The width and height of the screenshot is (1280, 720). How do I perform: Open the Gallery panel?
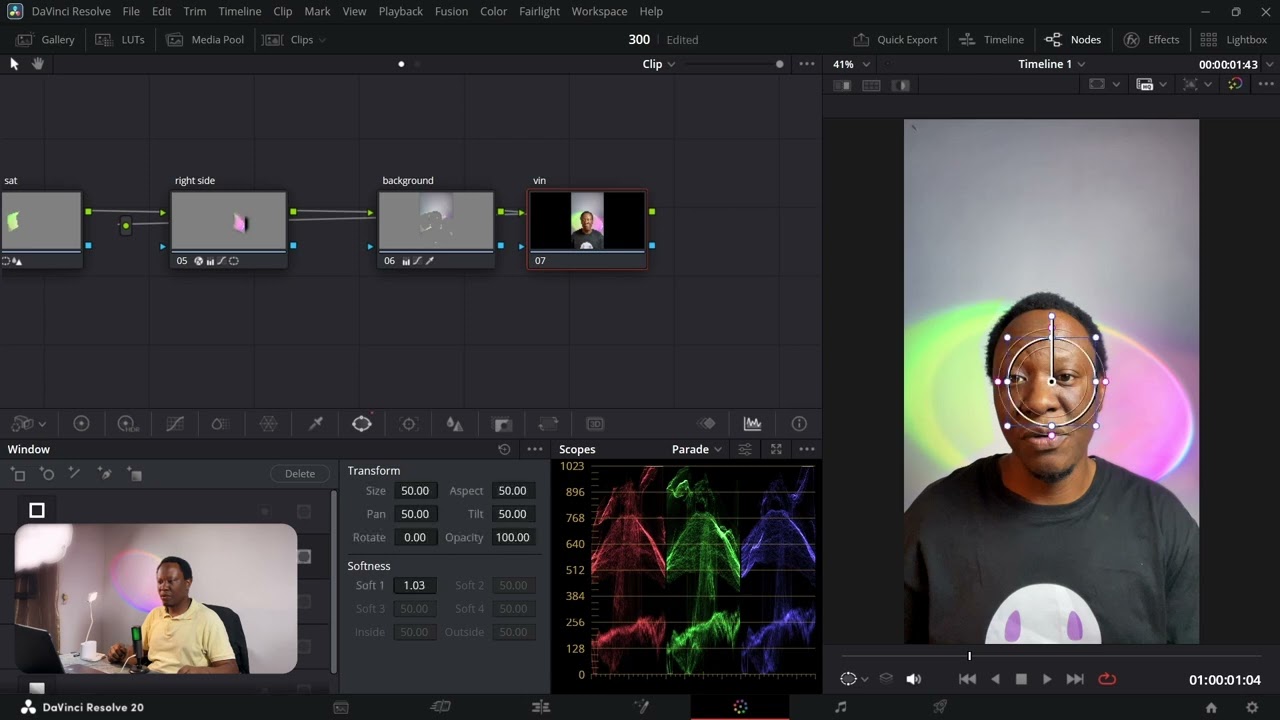click(x=46, y=40)
